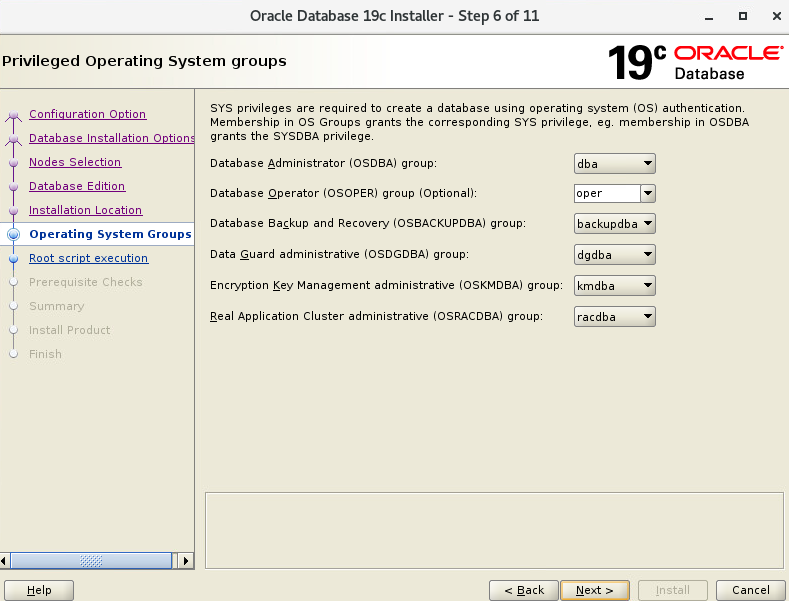Open the Database Installation Options step

click(x=111, y=138)
